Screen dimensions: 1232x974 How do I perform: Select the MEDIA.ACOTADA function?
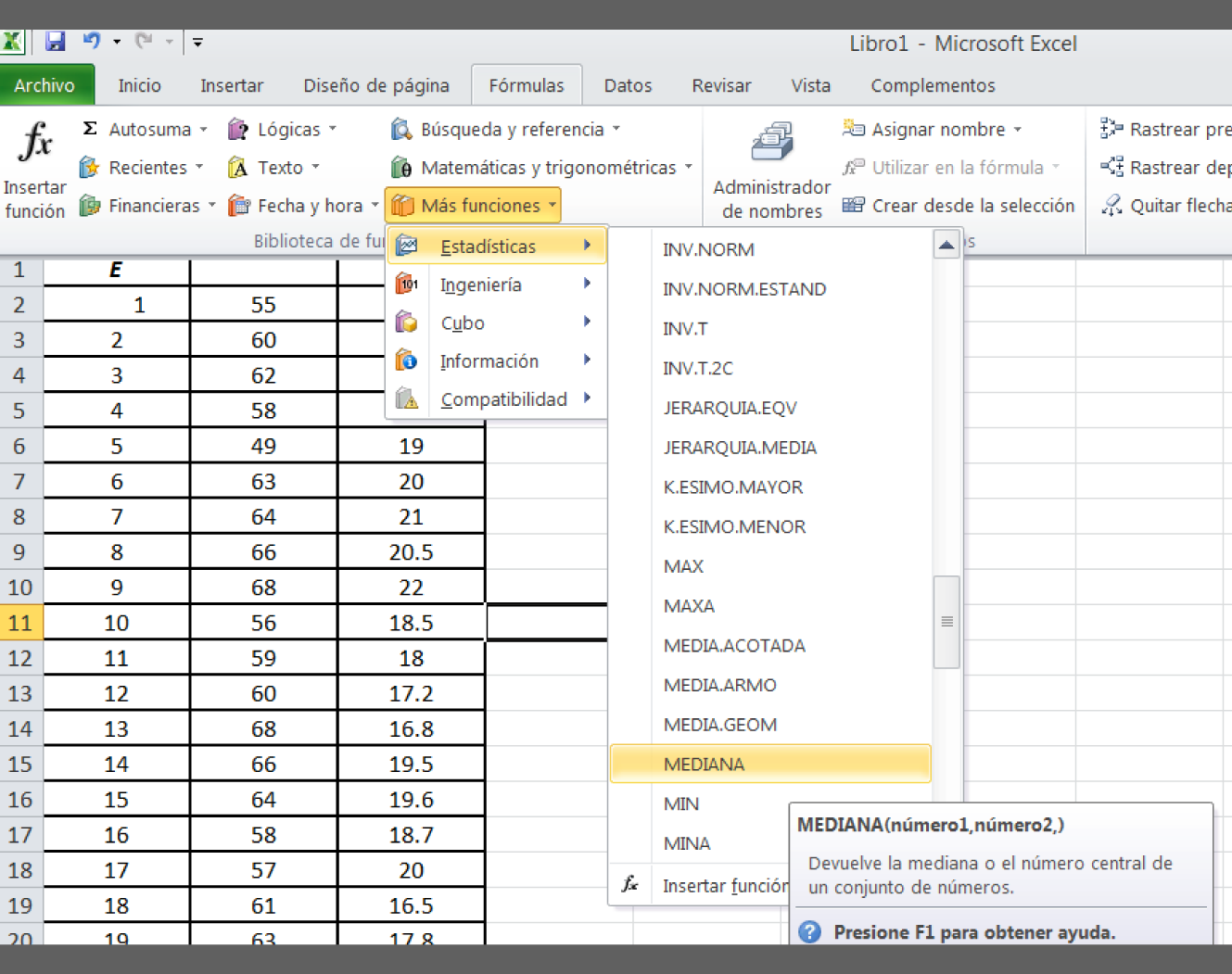(x=770, y=645)
